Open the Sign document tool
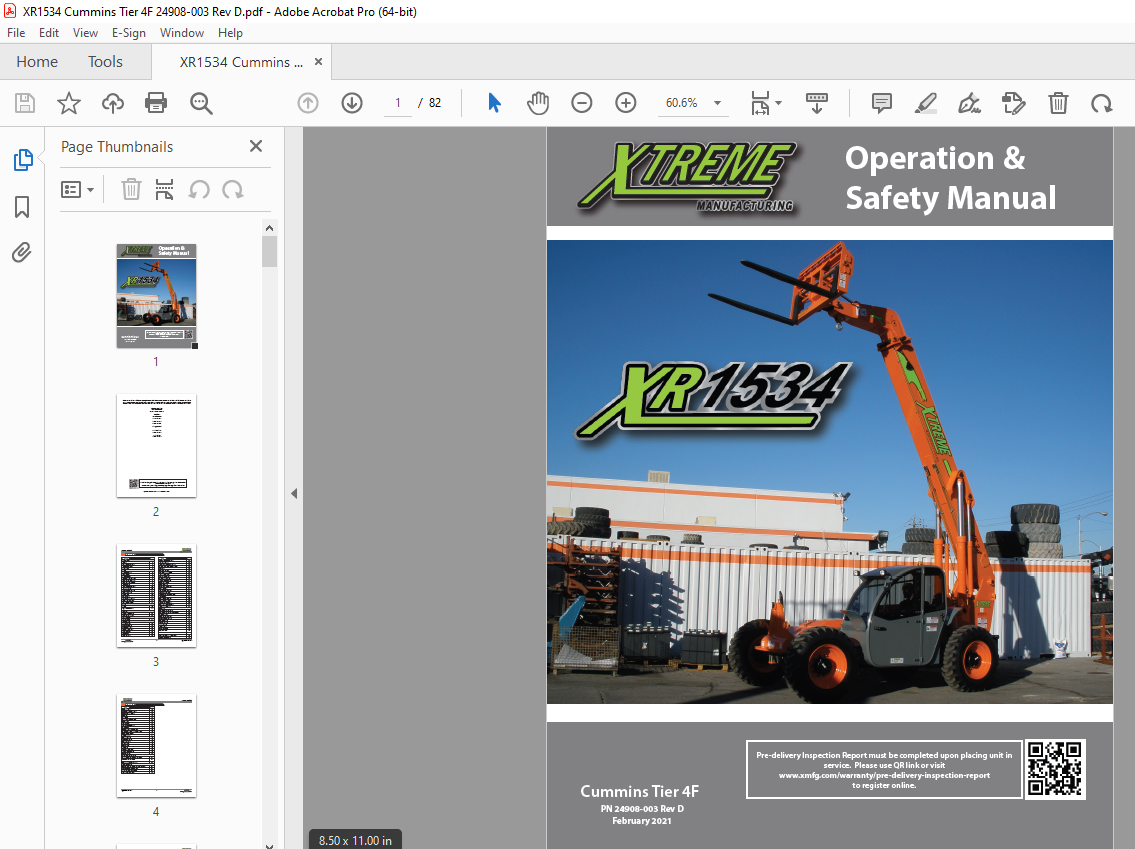Image resolution: width=1135 pixels, height=849 pixels. [969, 103]
